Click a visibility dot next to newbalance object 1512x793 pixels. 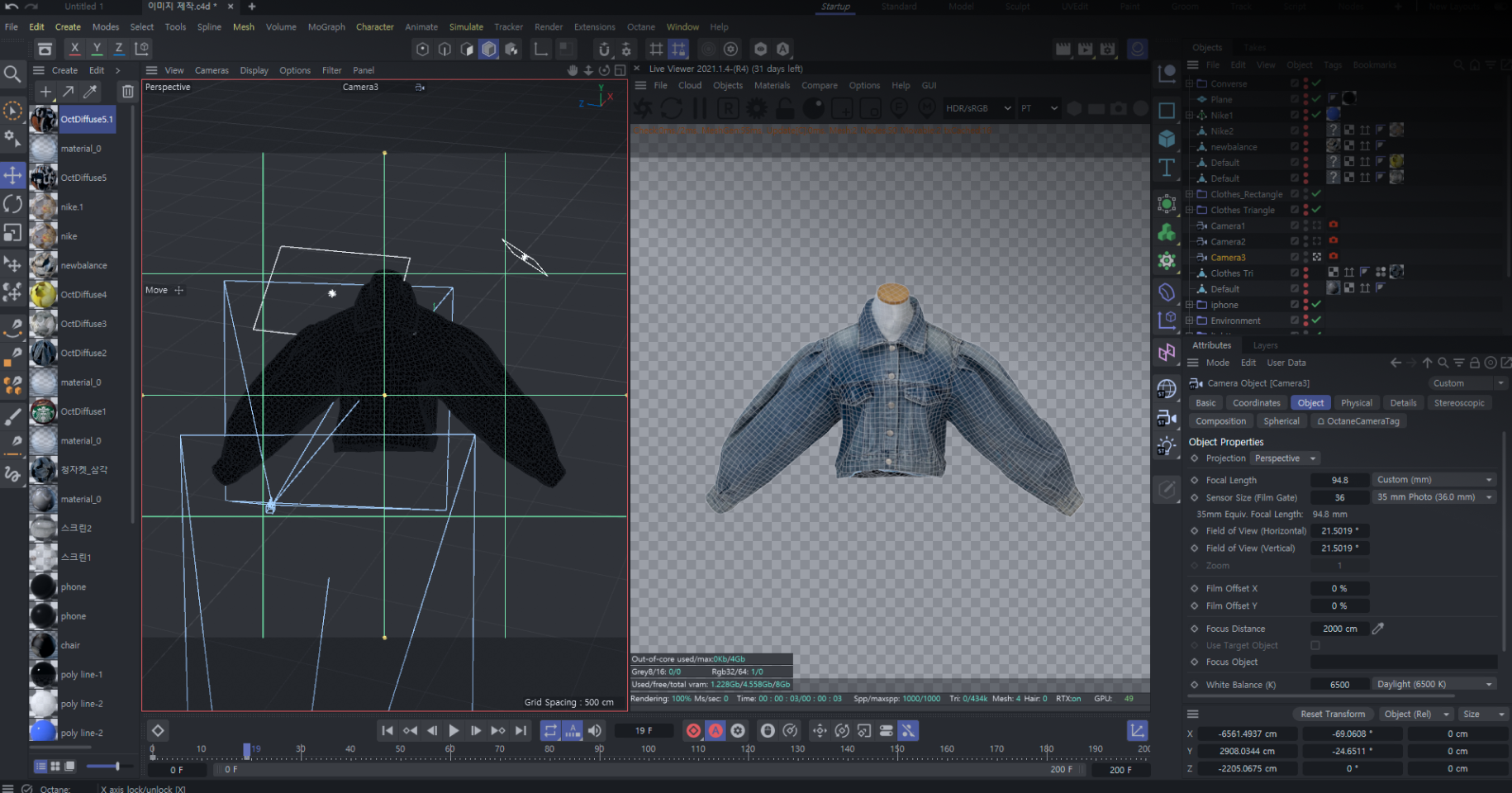(x=1304, y=146)
